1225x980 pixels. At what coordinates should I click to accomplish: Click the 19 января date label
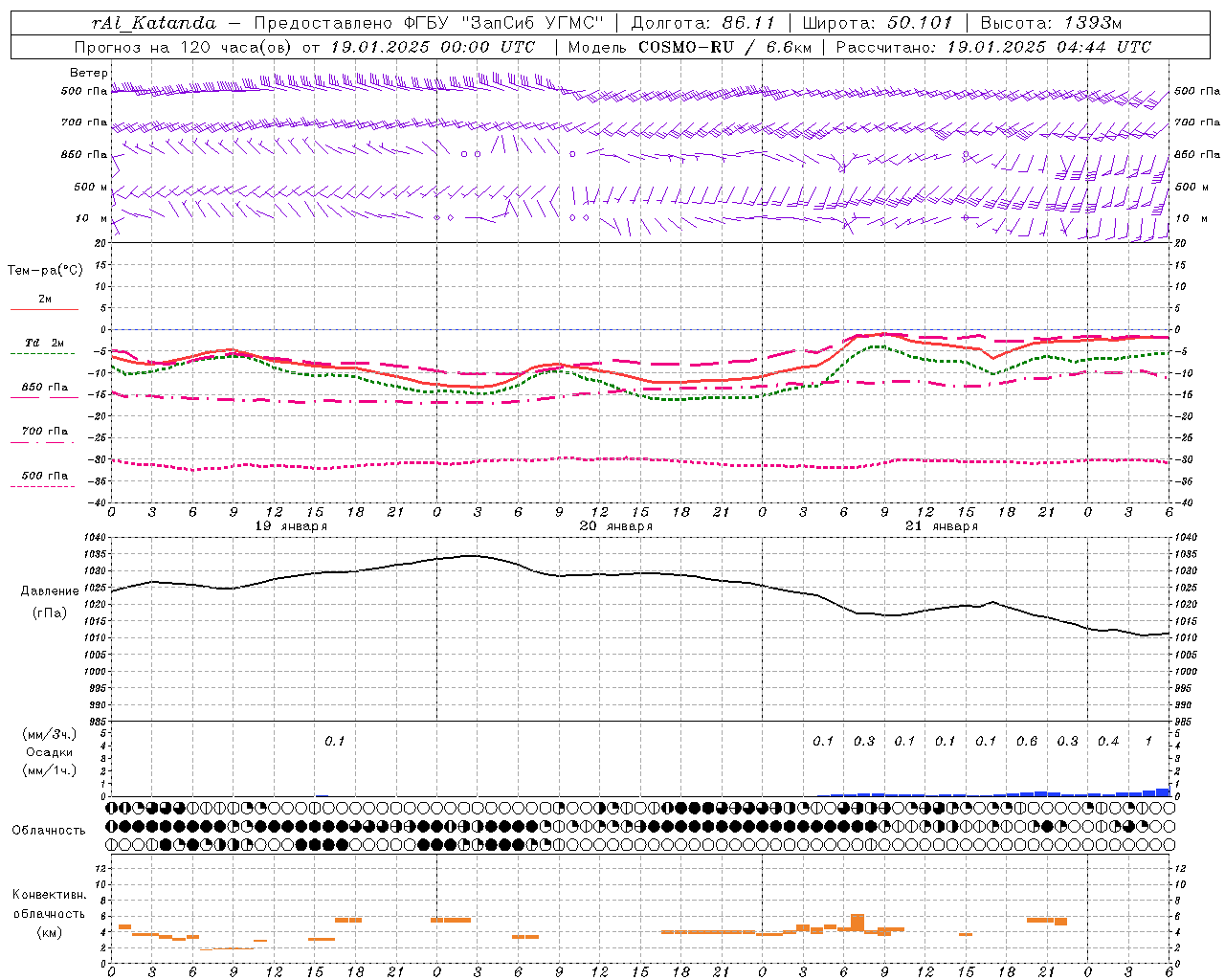(291, 526)
